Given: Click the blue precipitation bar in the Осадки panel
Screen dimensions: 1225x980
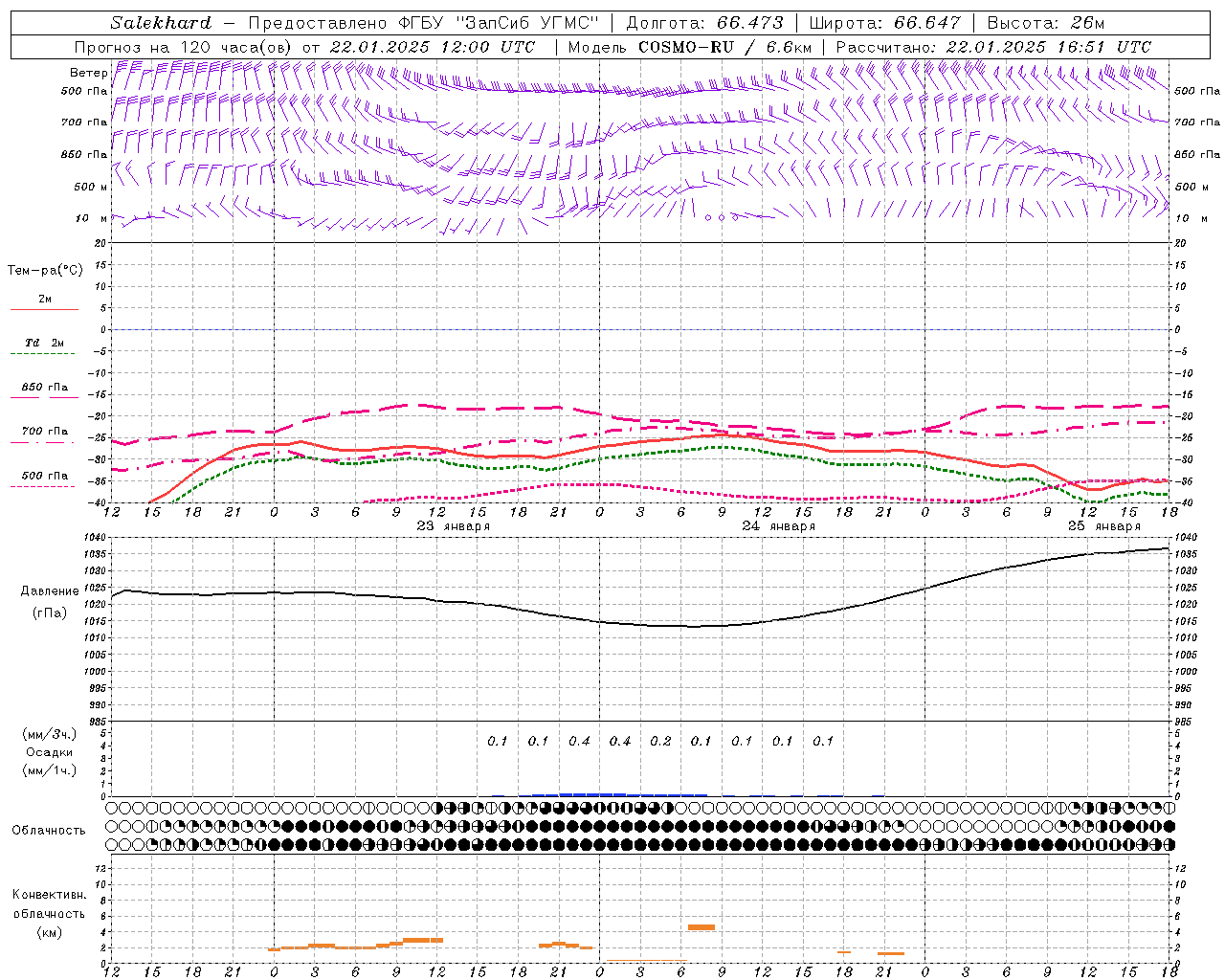Looking at the screenshot, I should (x=619, y=794).
